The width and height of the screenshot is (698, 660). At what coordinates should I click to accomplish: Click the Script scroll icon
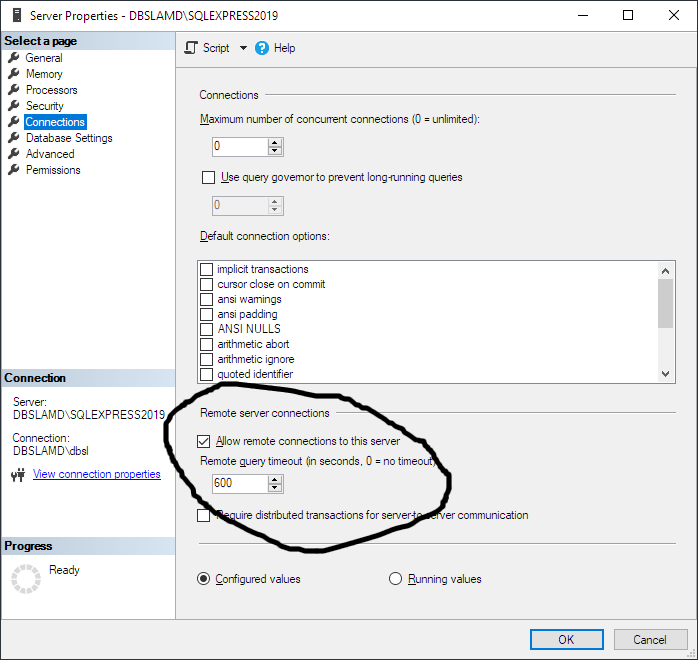[x=191, y=48]
